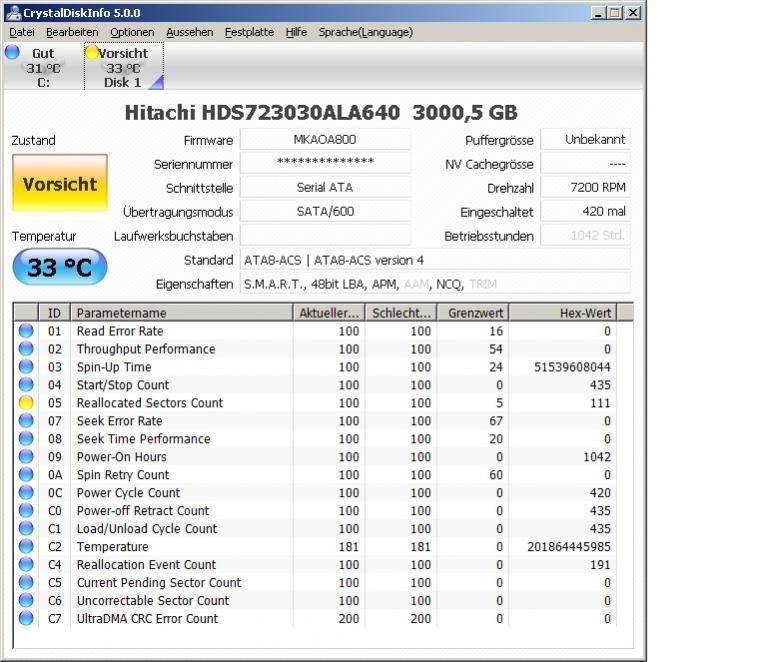Viewport: 767px width, 662px height.
Task: Open the Datei menu
Action: pos(22,32)
